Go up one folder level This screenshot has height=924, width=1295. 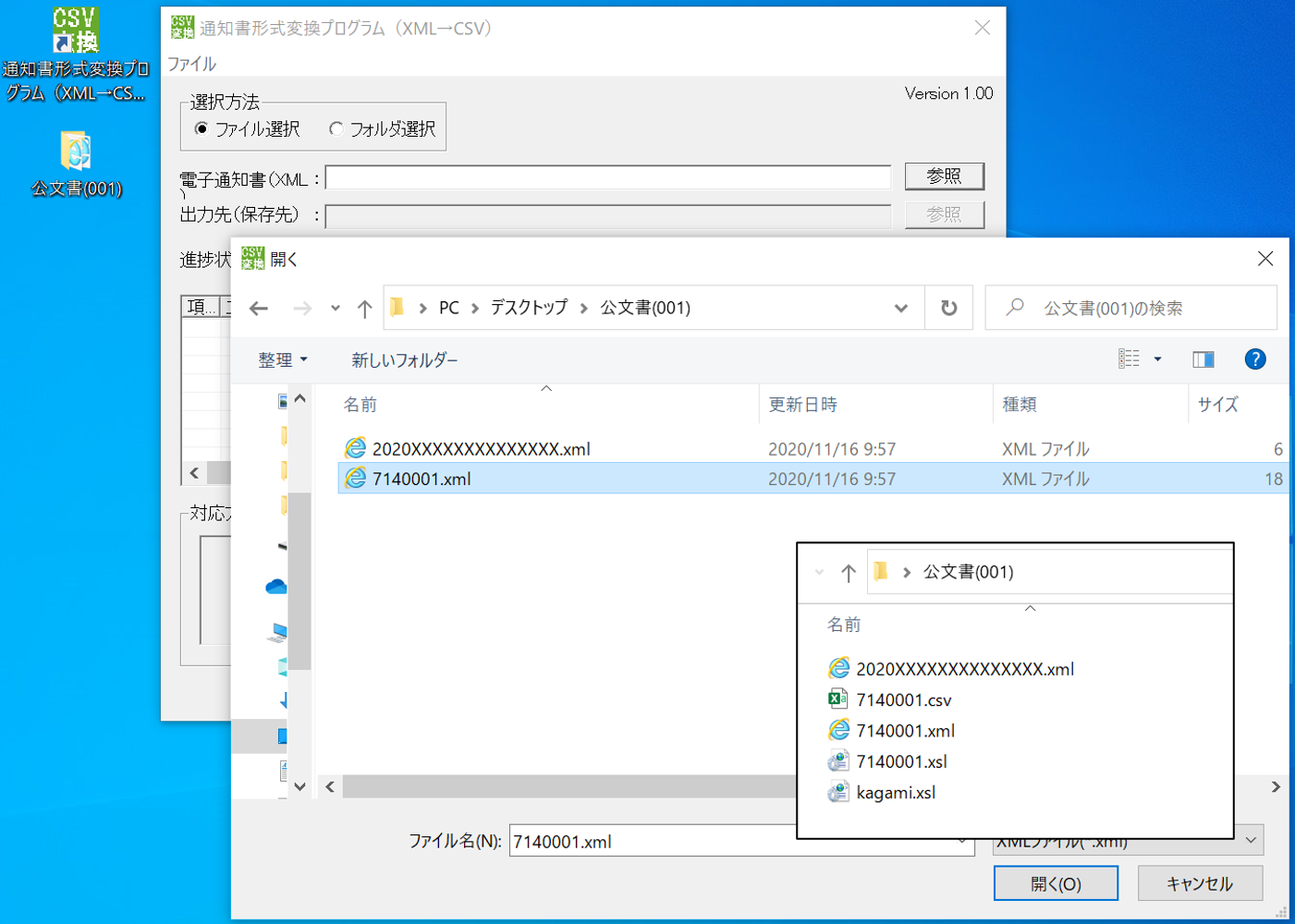click(365, 309)
